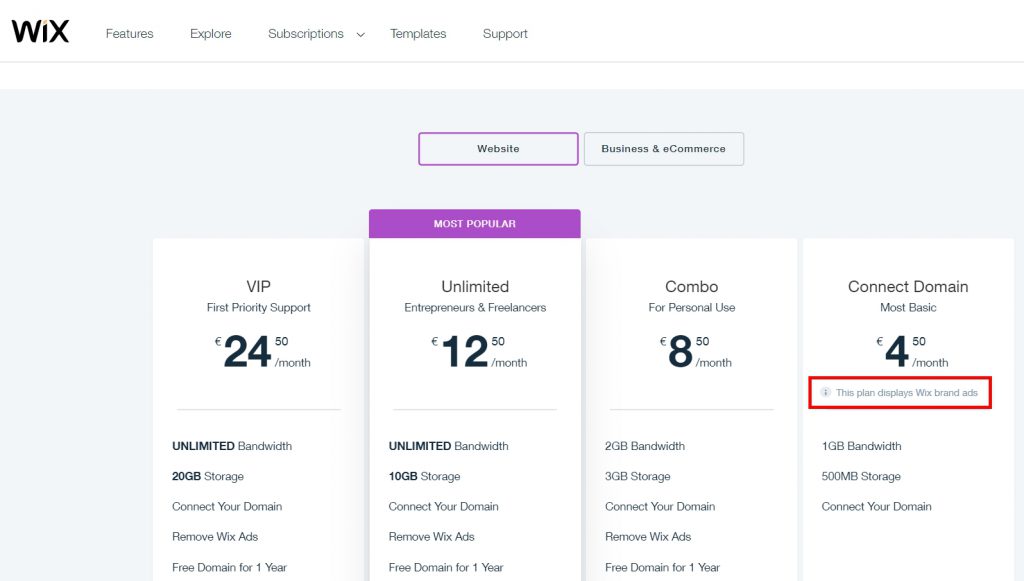Click UNLIMITED Bandwidth in the VIP plan
Viewport: 1024px width, 581px height.
tap(232, 446)
